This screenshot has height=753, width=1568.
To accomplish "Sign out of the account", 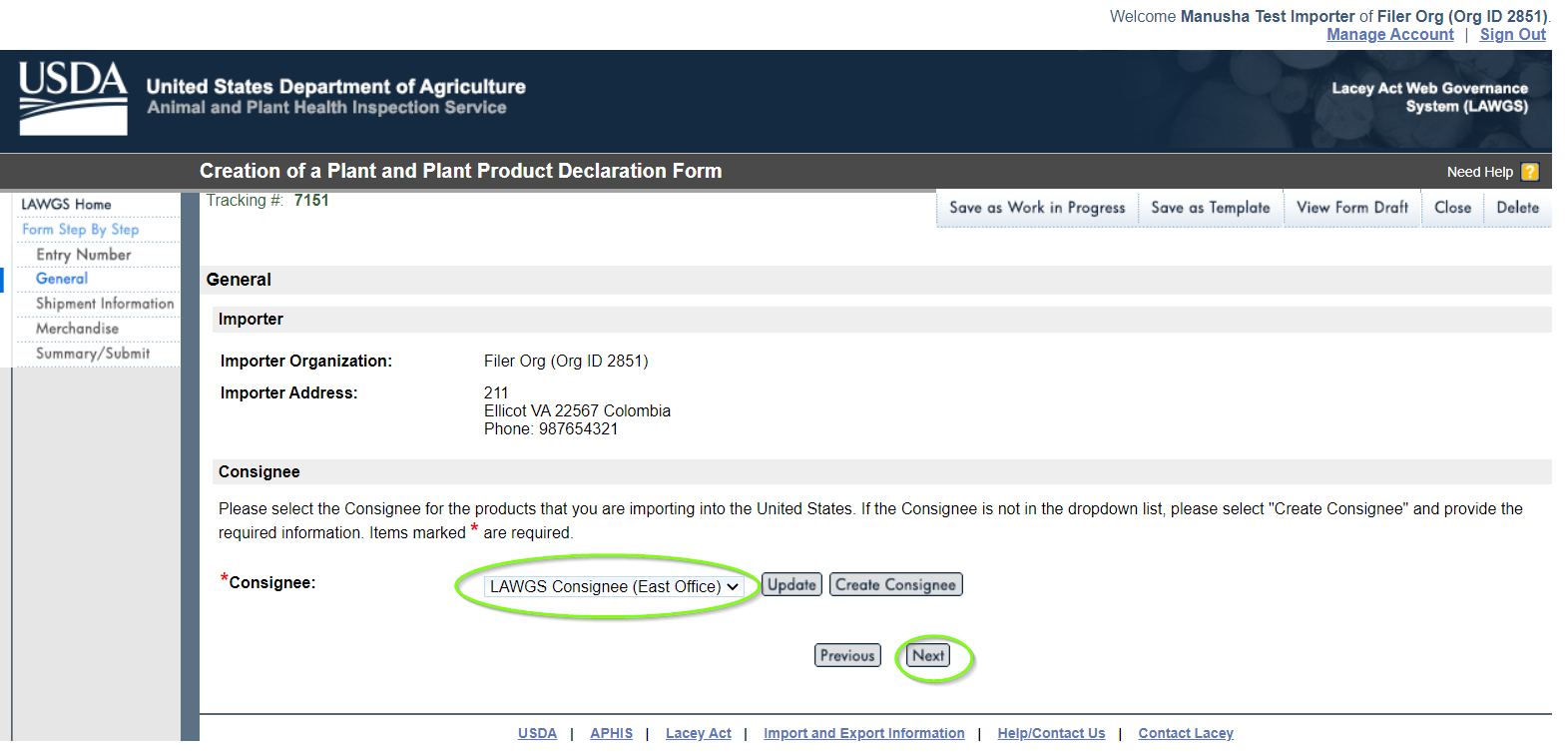I will (x=1512, y=35).
